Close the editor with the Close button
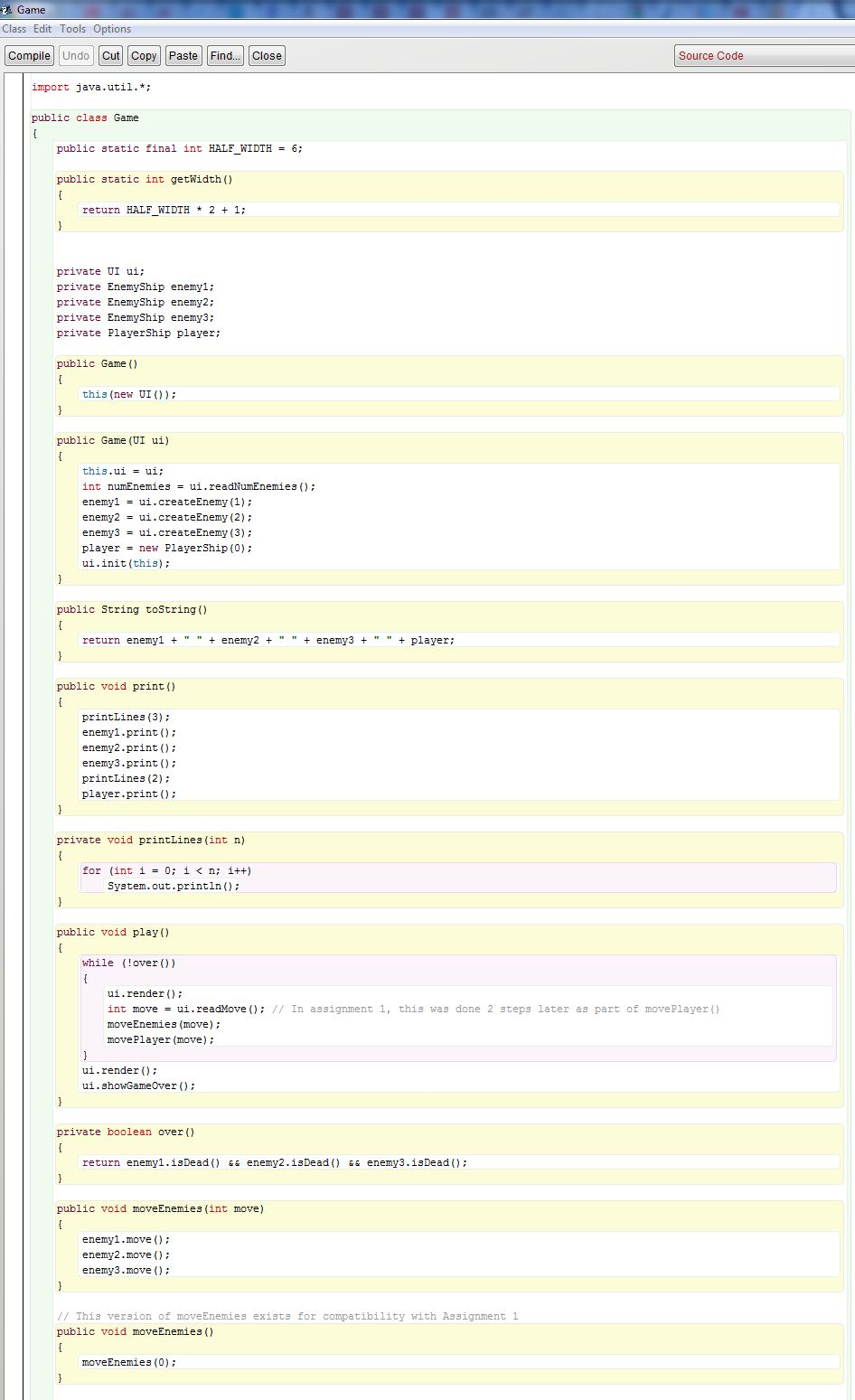The image size is (855, 1400). click(266, 55)
